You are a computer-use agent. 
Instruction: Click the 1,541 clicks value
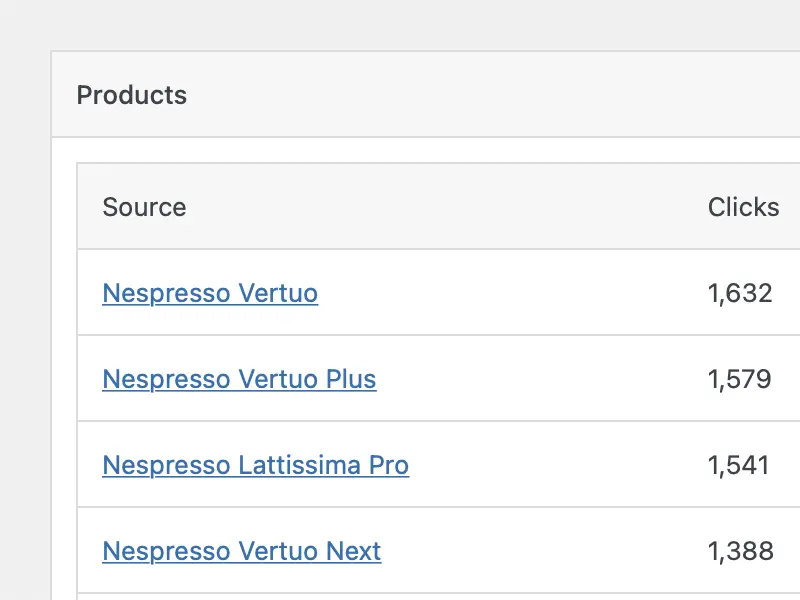pyautogui.click(x=738, y=465)
